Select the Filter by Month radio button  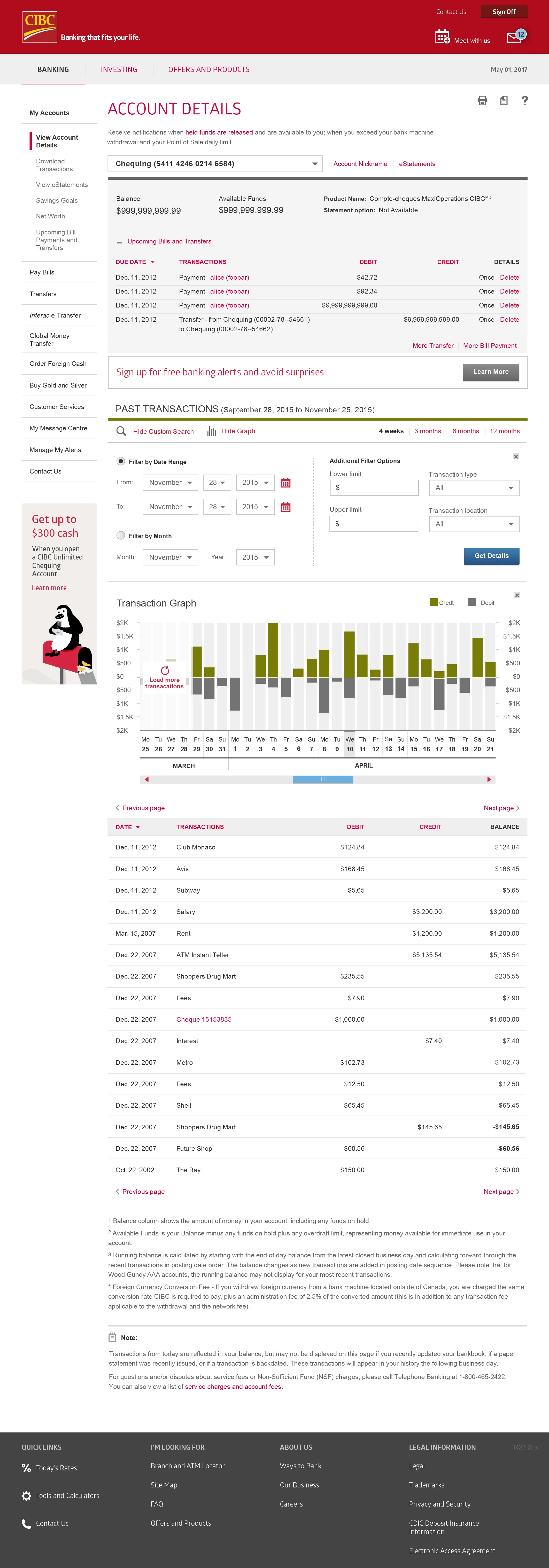[x=121, y=536]
